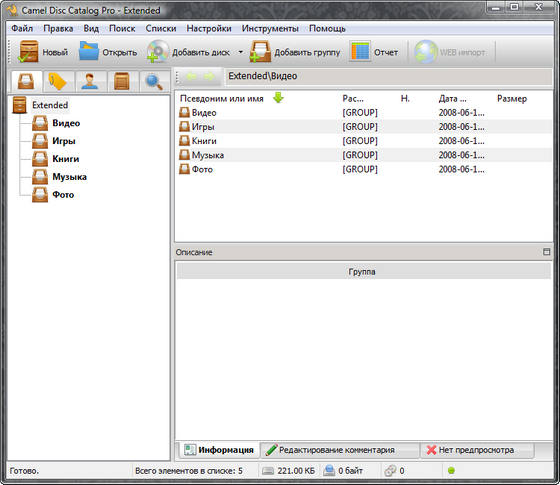Click the green sort arrow in the header
Screen dimensions: 560x485
pos(278,98)
